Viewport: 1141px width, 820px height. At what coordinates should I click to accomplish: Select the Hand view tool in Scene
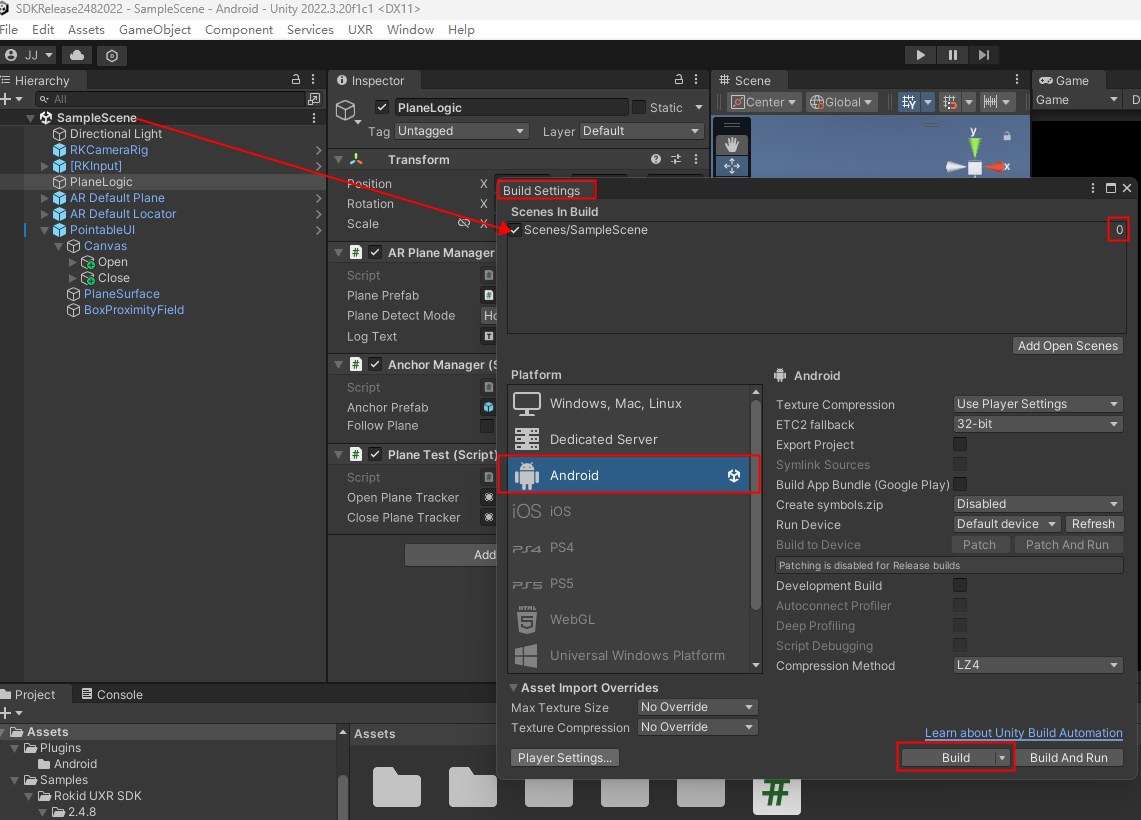coord(731,145)
